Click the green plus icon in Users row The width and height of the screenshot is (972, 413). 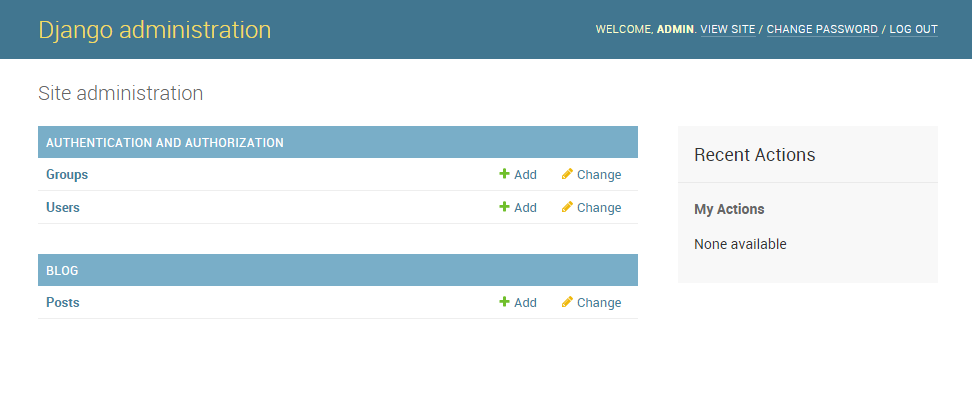(505, 207)
